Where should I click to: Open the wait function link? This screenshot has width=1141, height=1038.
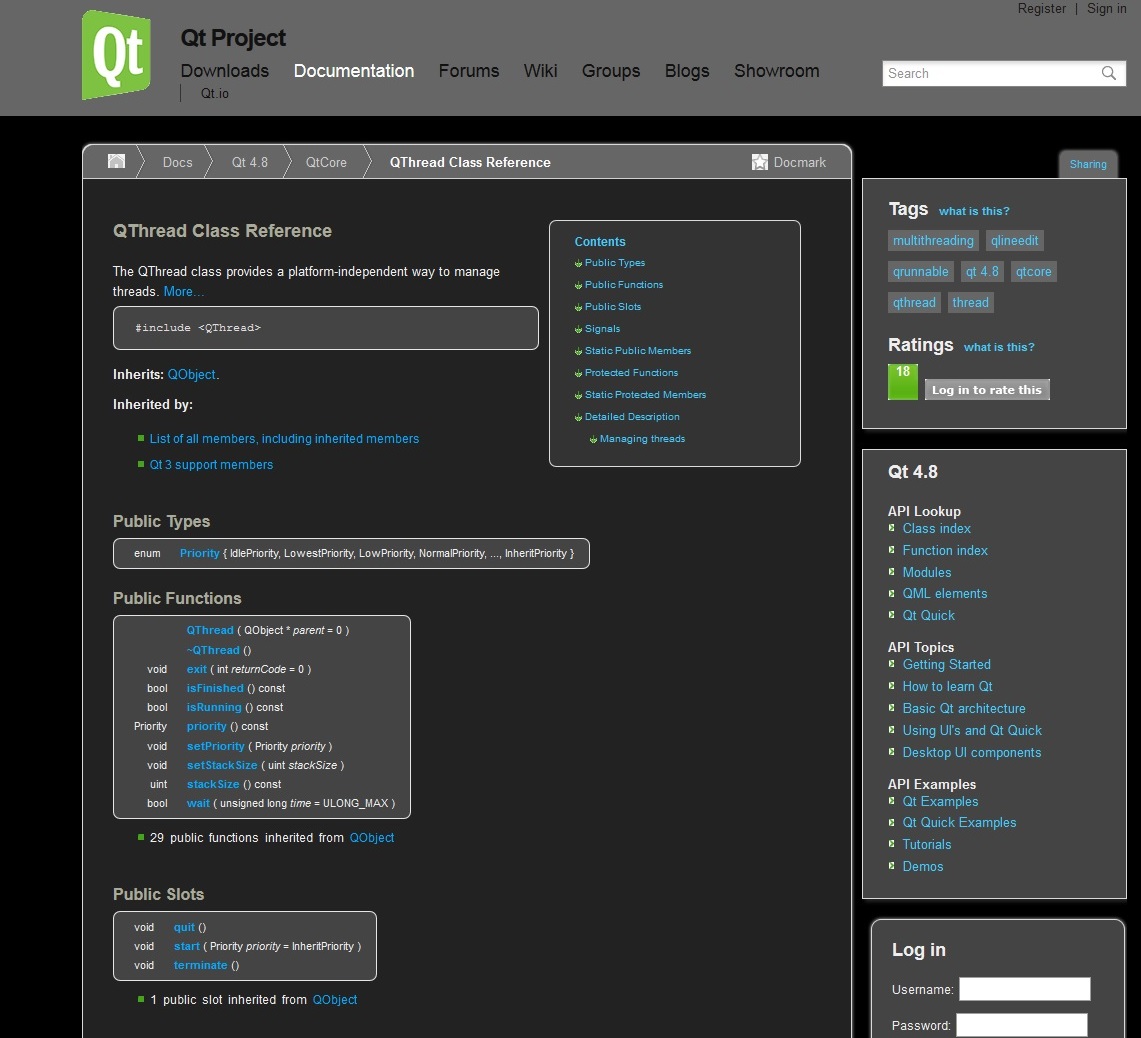point(198,803)
